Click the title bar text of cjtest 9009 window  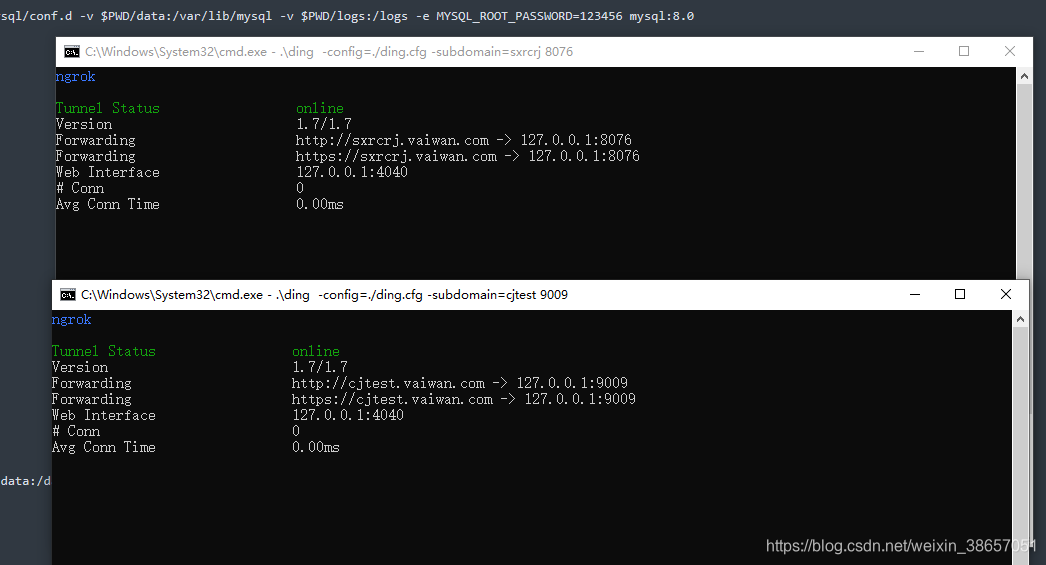coord(324,295)
